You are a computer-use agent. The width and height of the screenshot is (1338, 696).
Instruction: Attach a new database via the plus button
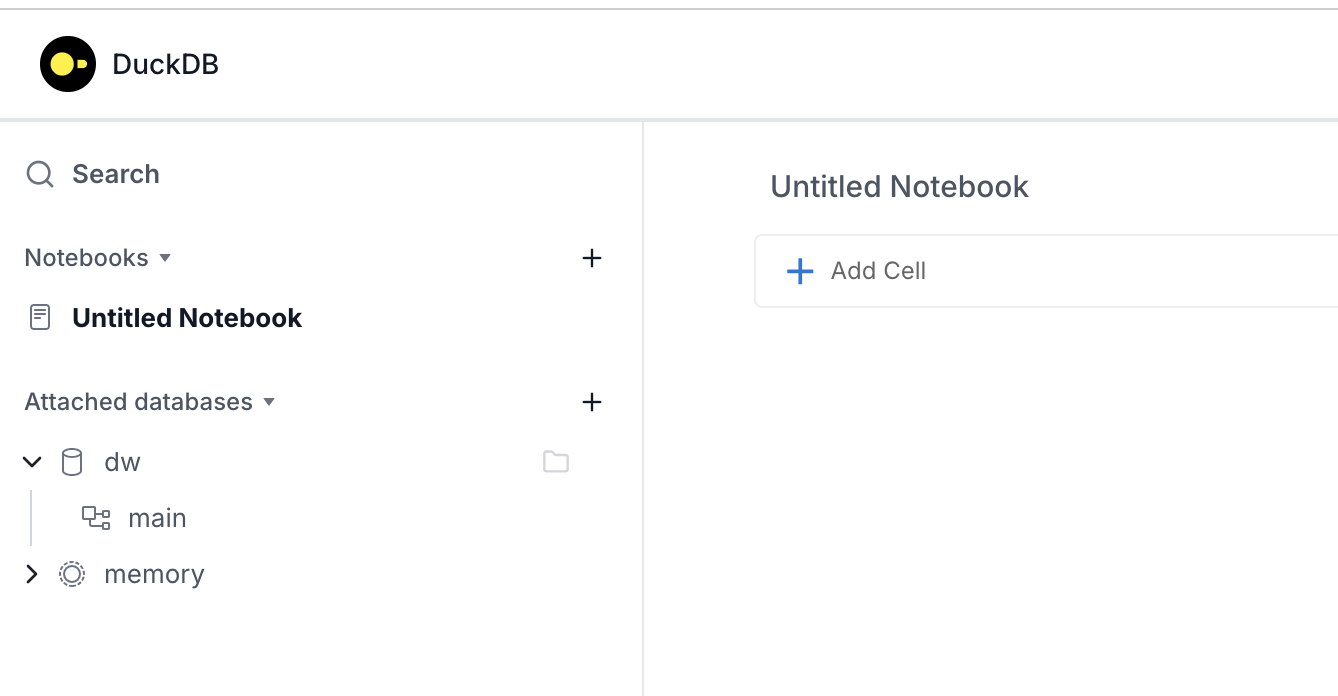pyautogui.click(x=592, y=402)
